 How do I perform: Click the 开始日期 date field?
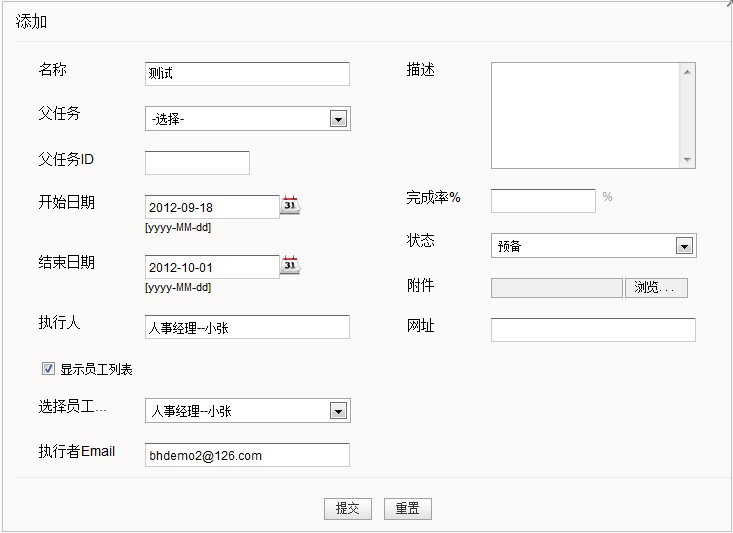(212, 207)
